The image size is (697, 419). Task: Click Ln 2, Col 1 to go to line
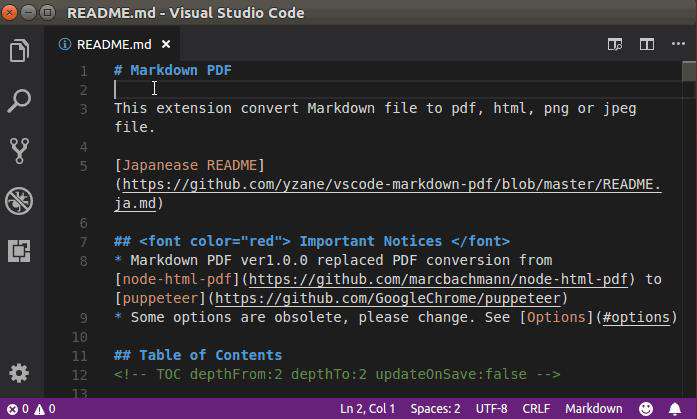pos(368,409)
